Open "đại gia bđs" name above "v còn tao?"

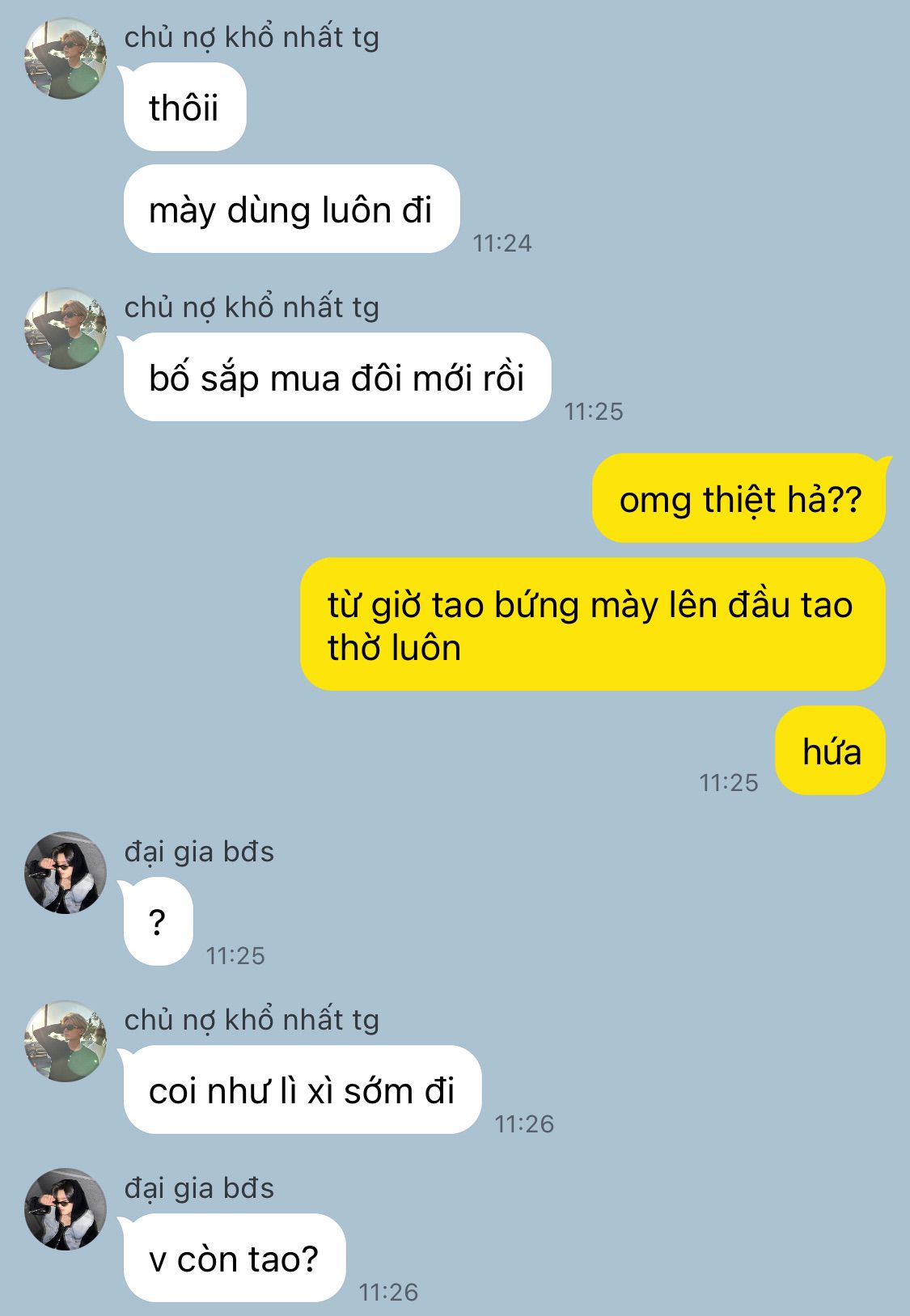pyautogui.click(x=199, y=1188)
